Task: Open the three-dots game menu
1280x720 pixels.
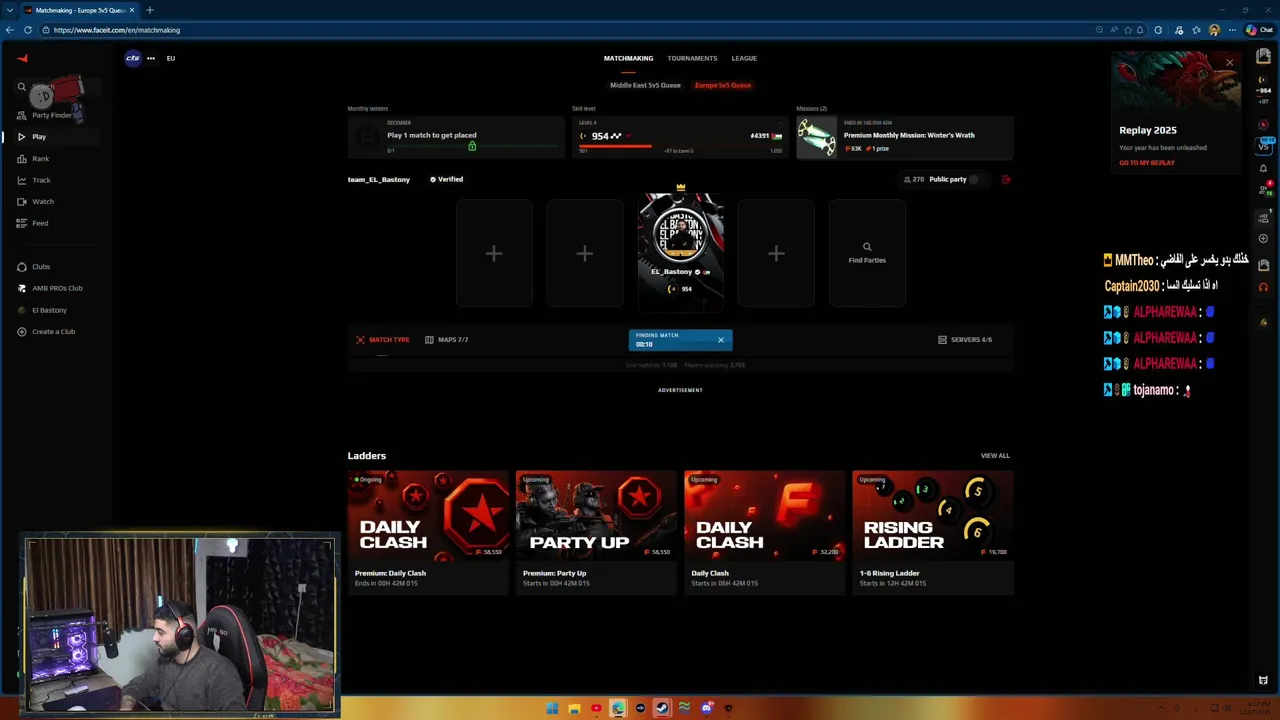Action: point(151,58)
